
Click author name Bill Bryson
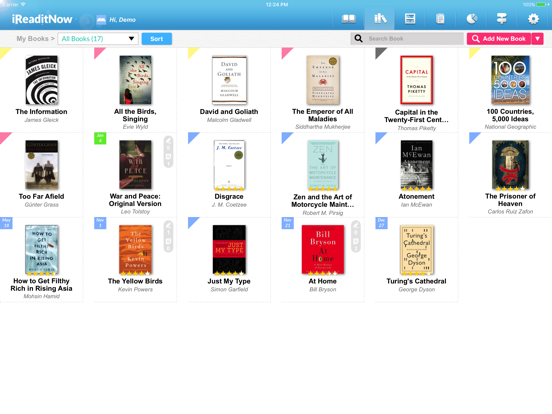323,289
